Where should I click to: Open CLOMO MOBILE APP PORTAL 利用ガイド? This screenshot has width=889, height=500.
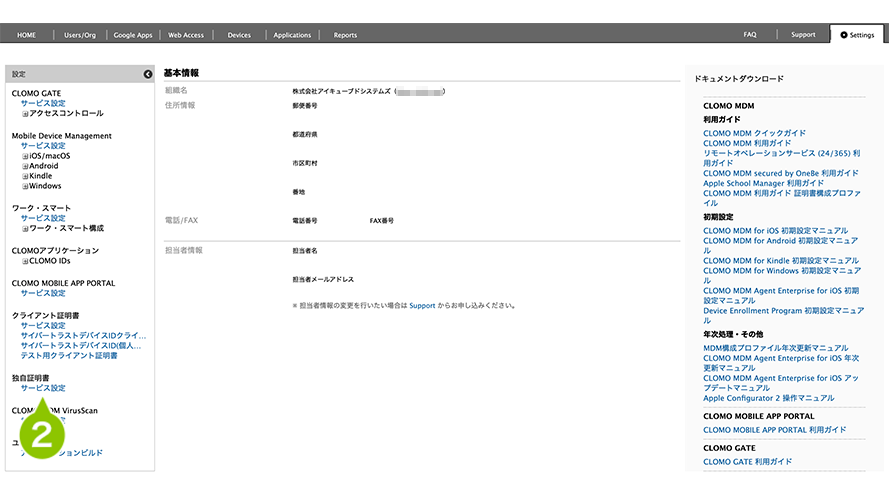[x=774, y=430]
